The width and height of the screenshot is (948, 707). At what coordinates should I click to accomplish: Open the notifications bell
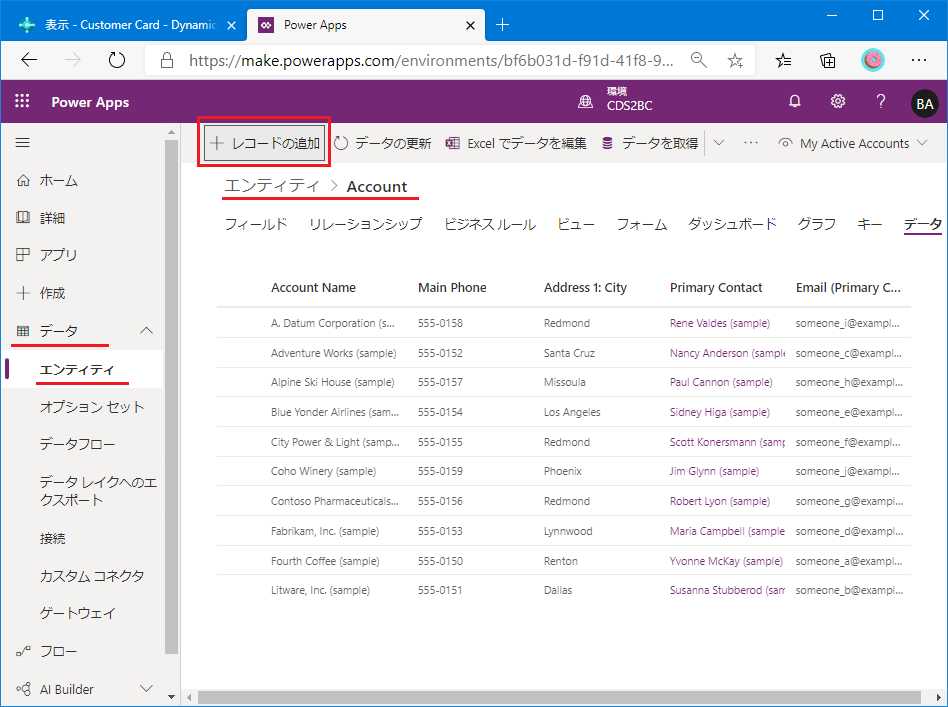click(794, 102)
